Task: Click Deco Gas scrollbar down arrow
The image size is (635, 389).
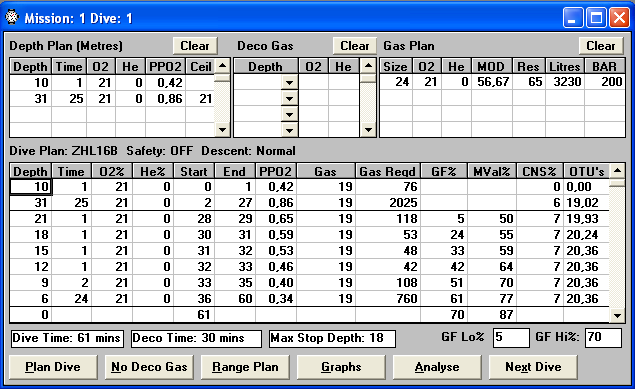Action: [368, 130]
